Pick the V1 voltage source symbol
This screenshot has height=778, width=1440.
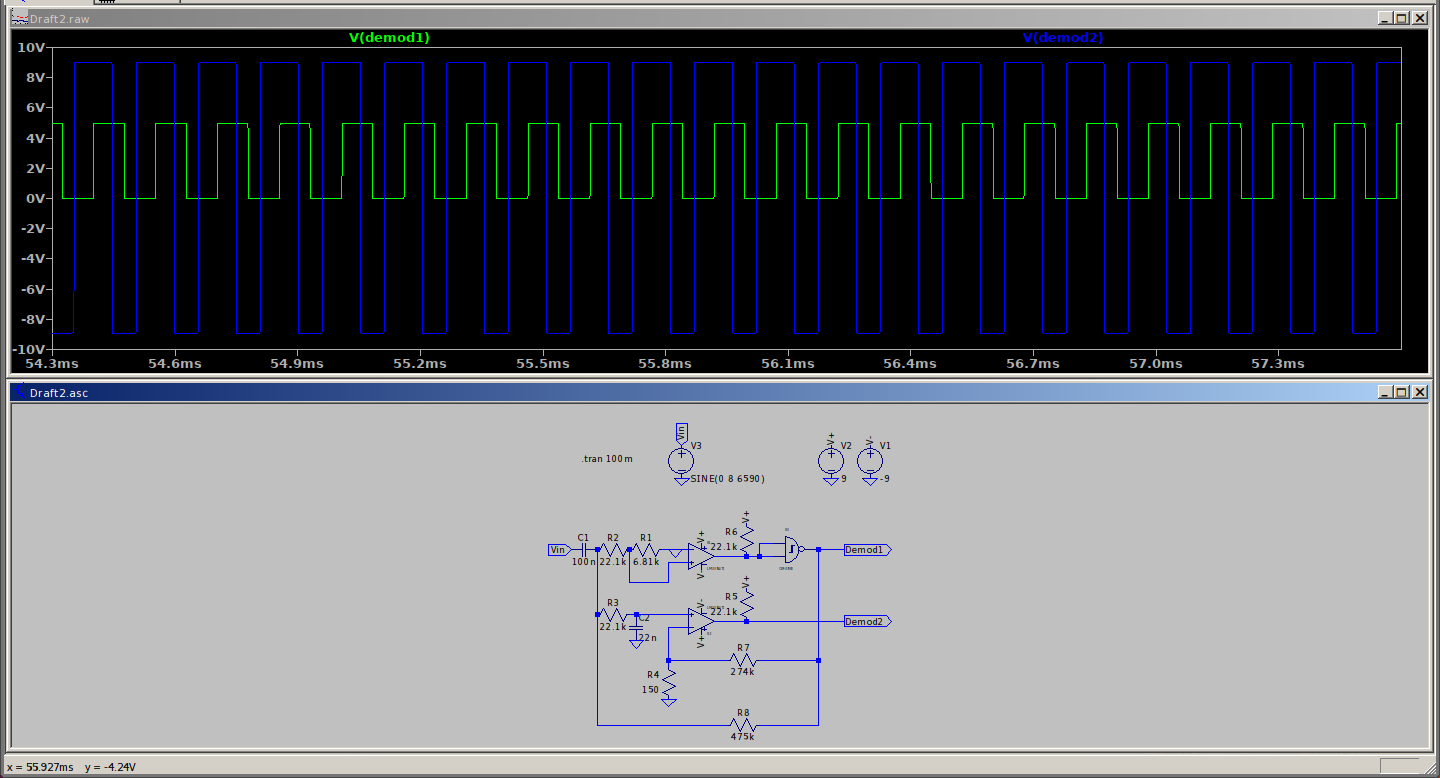tap(869, 460)
